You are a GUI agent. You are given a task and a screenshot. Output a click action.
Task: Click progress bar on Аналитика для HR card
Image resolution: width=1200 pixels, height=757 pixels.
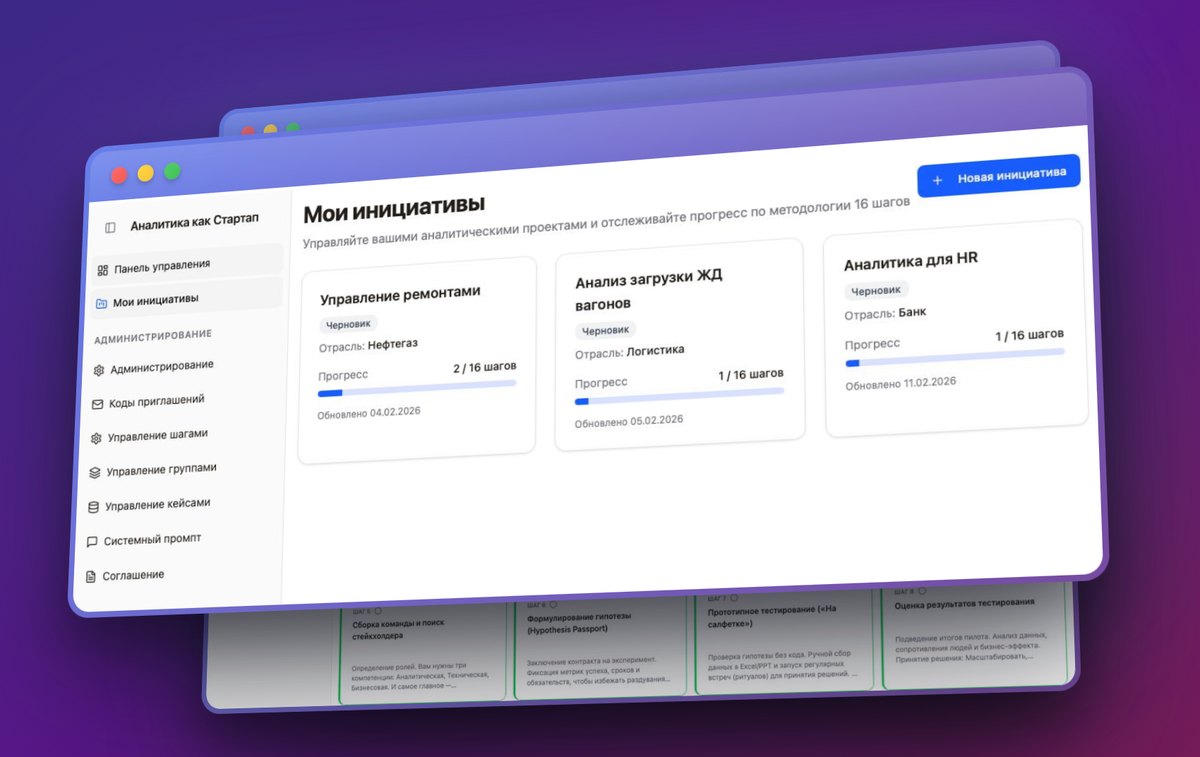pyautogui.click(x=955, y=357)
